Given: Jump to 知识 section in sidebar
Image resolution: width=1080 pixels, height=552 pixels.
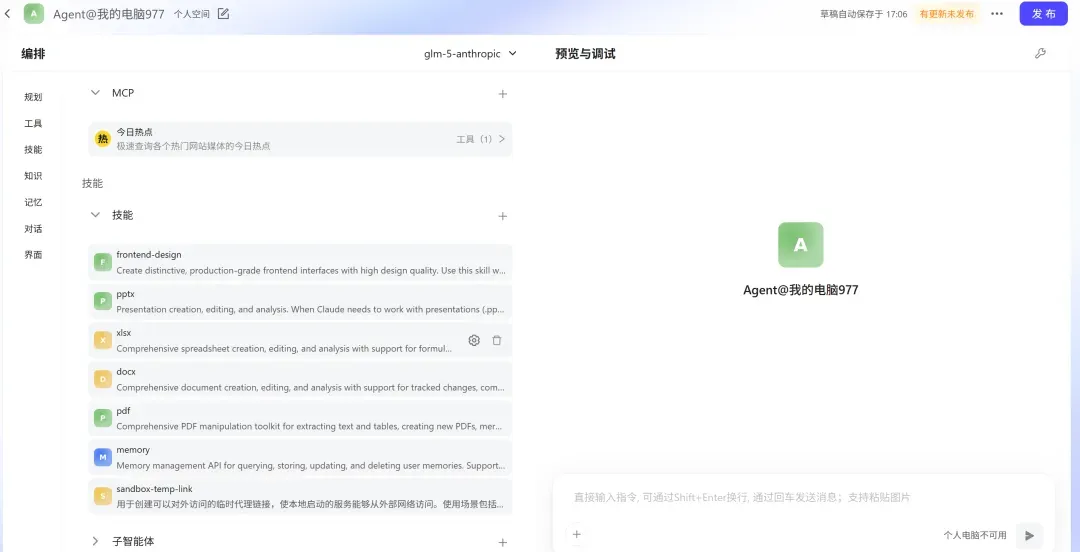Looking at the screenshot, I should [33, 176].
